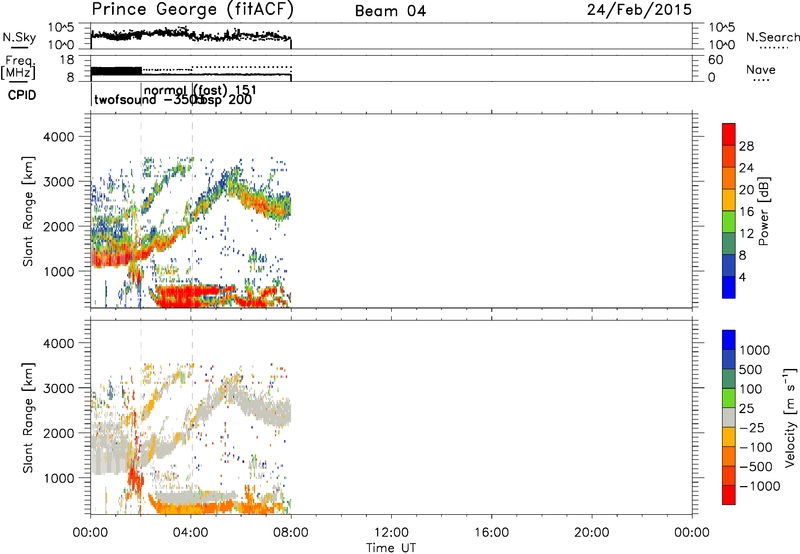This screenshot has width=800, height=554.
Task: Click the 'Slant Range [km]' label of power panel
Action: click(x=28, y=212)
